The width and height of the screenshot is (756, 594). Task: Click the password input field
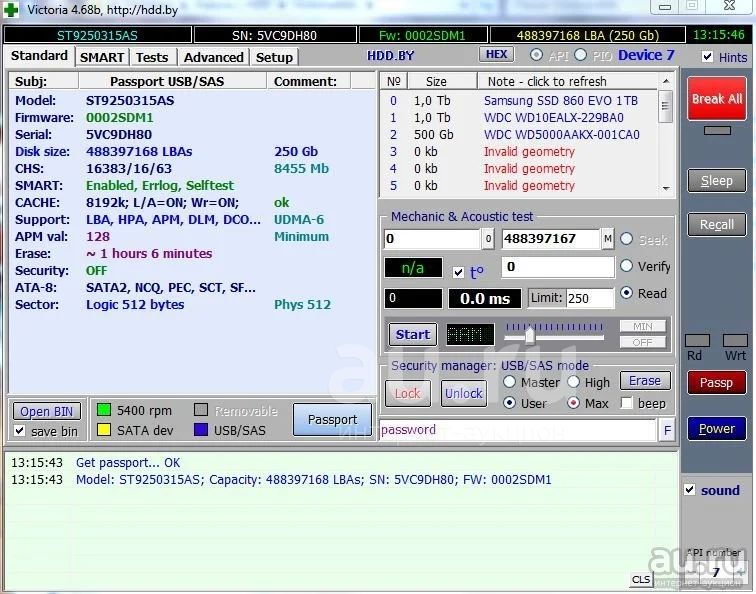pos(518,430)
